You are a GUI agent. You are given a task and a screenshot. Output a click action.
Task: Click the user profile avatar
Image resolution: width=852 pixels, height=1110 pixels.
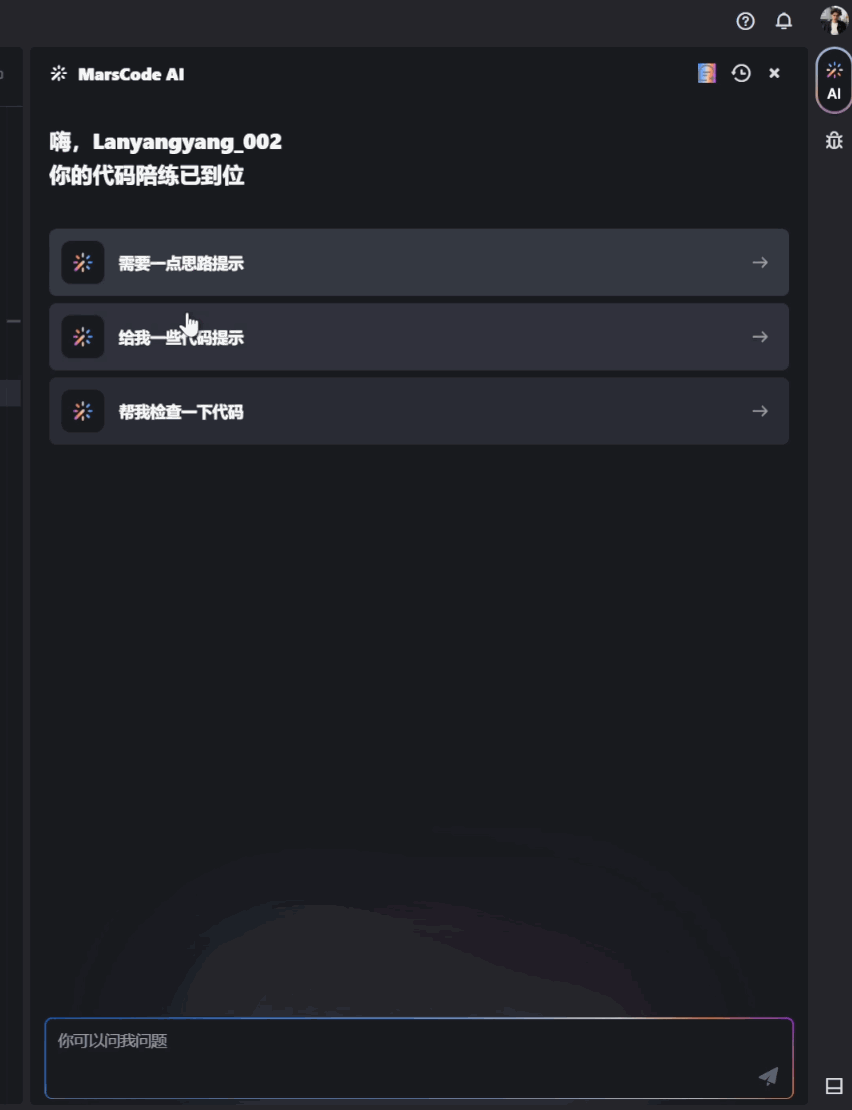(x=833, y=20)
